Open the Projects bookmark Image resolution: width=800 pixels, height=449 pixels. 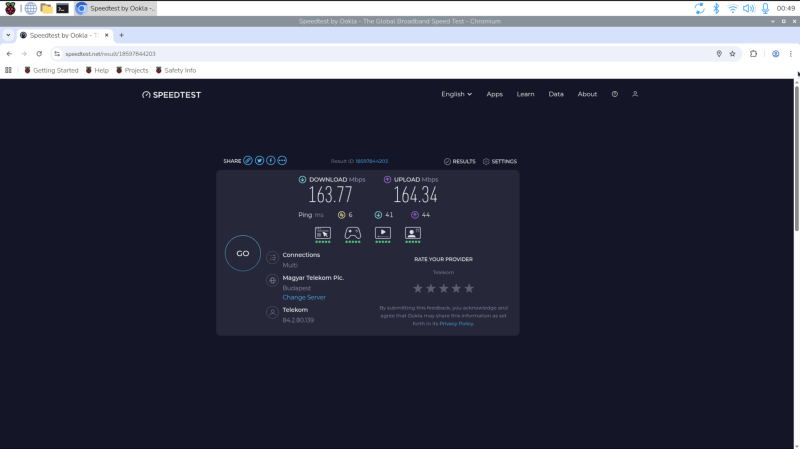(132, 70)
